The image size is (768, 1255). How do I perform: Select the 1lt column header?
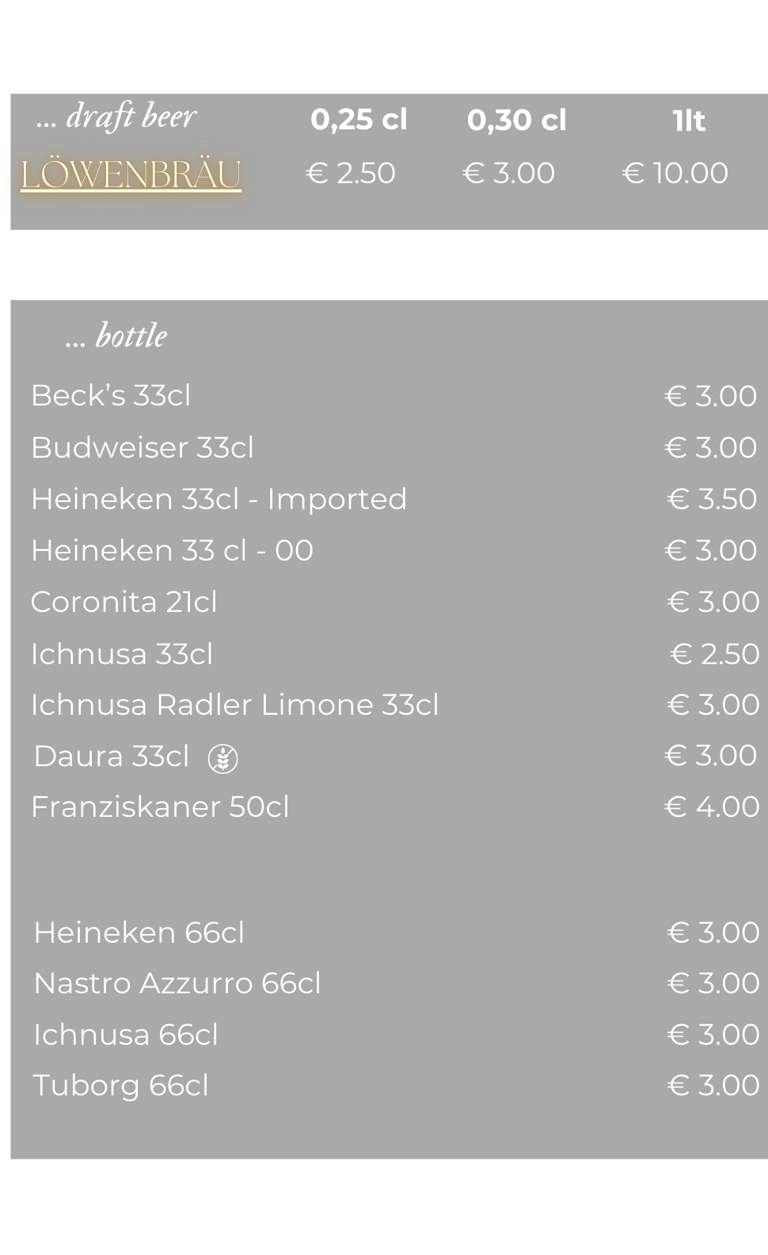tap(688, 121)
